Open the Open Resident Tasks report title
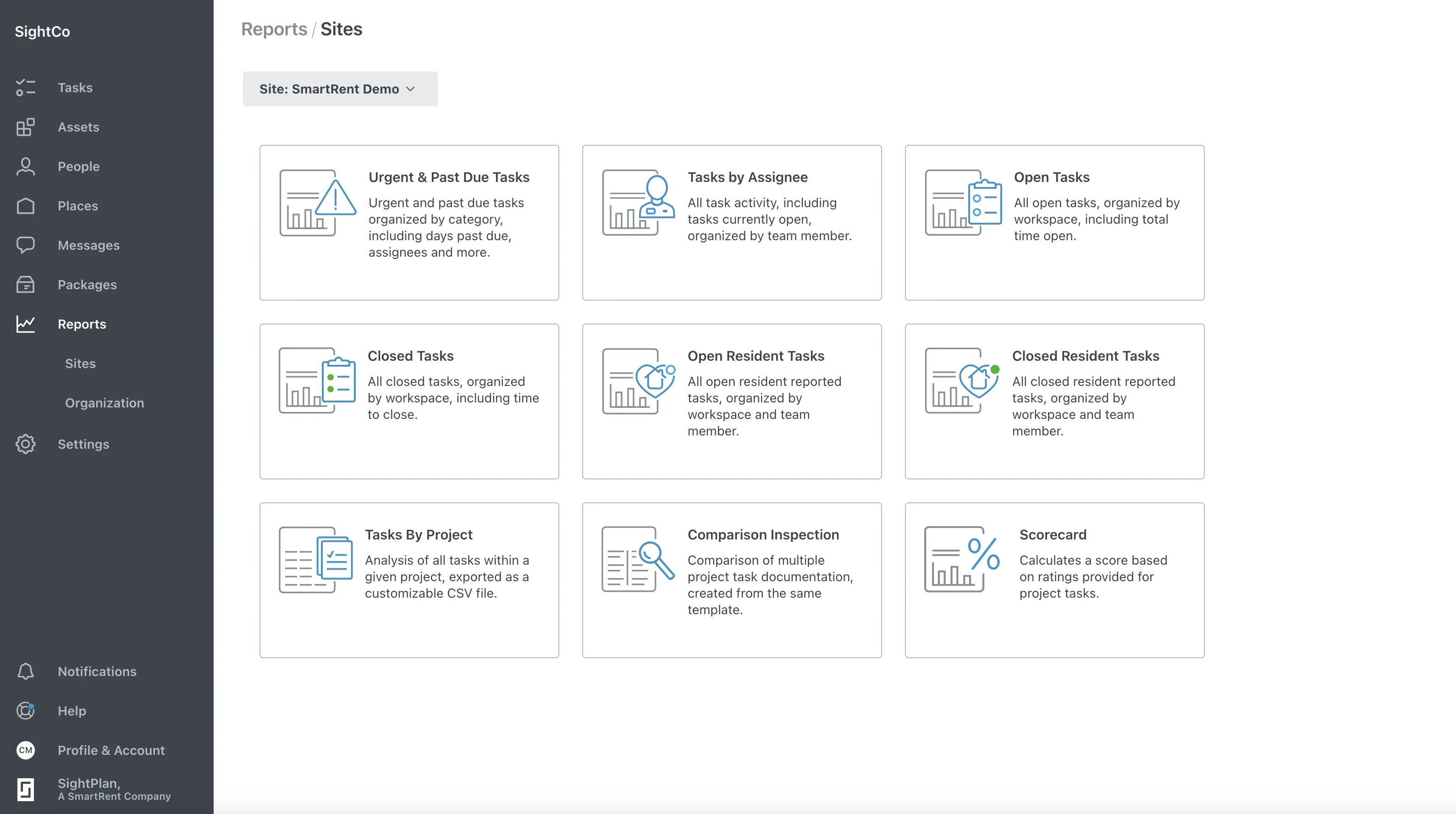The image size is (1456, 814). (756, 356)
